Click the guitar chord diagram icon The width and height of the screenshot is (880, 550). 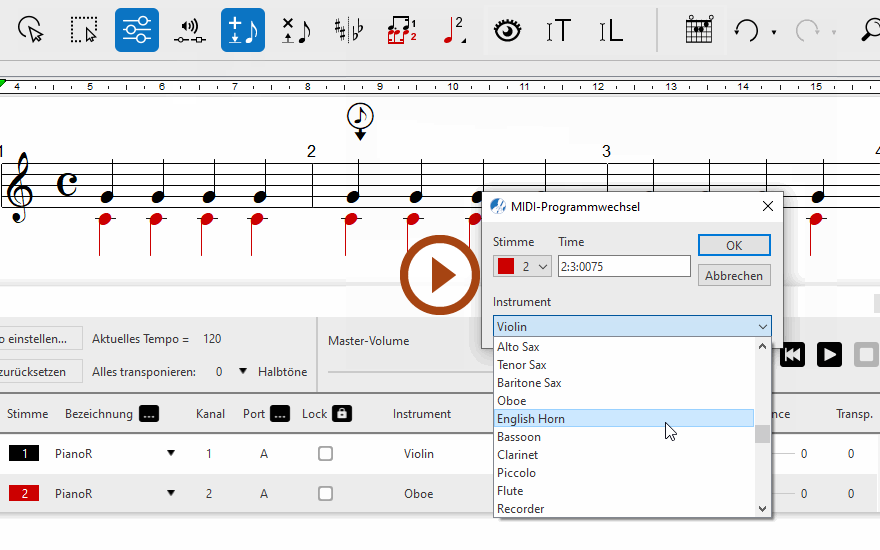tap(699, 30)
